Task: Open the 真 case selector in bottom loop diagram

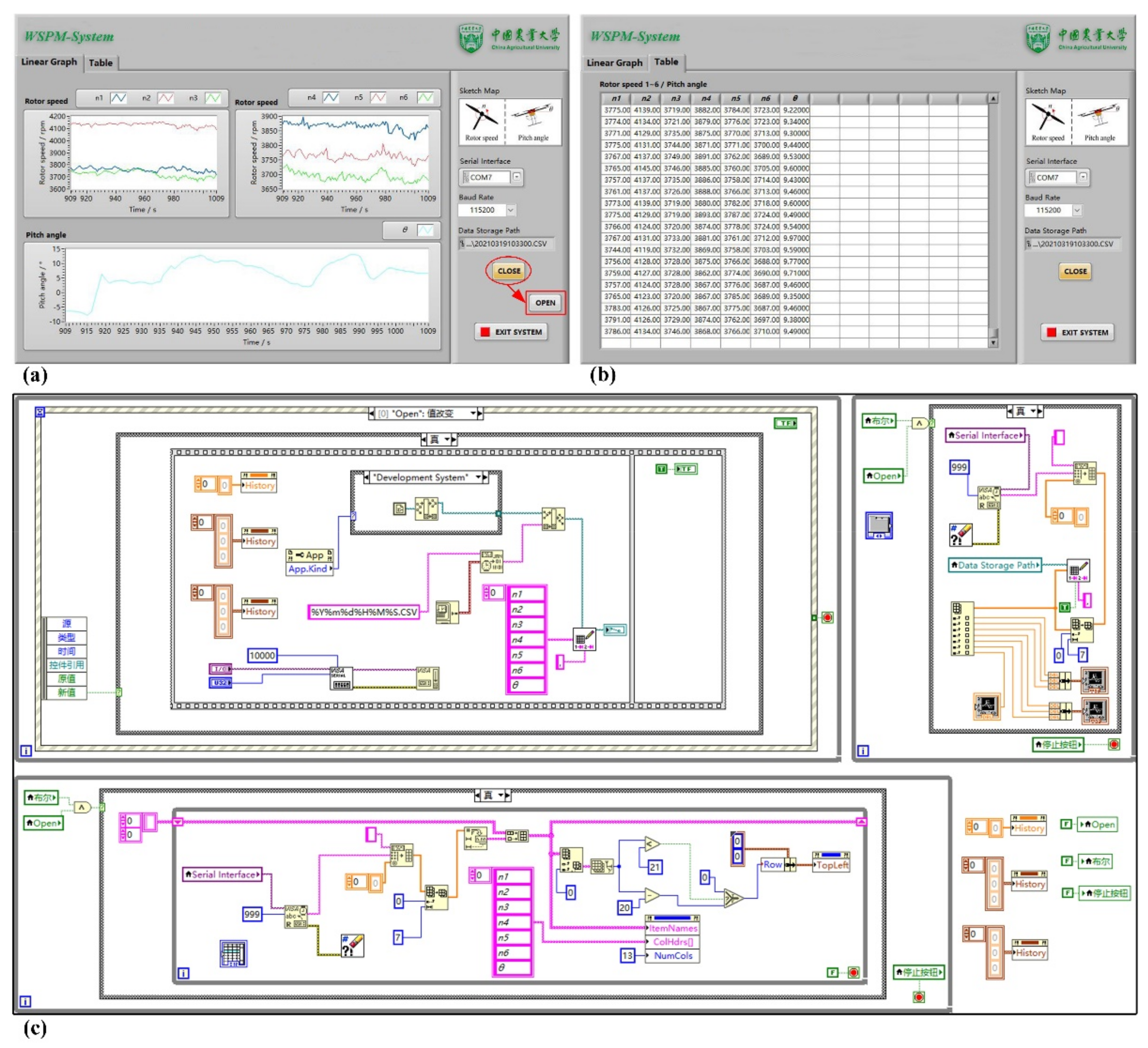Action: pos(493,795)
